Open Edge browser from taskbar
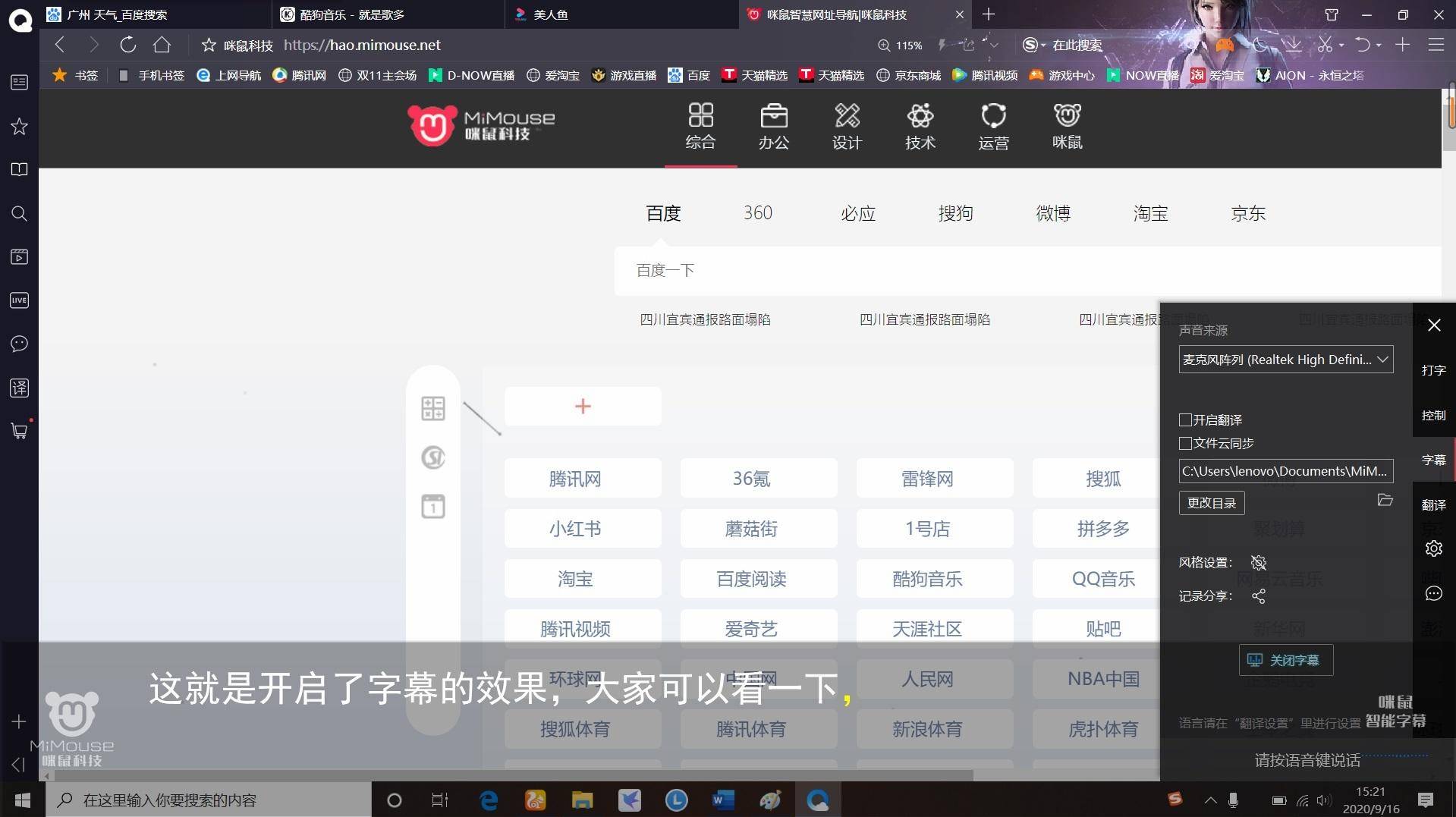1456x817 pixels. point(489,800)
